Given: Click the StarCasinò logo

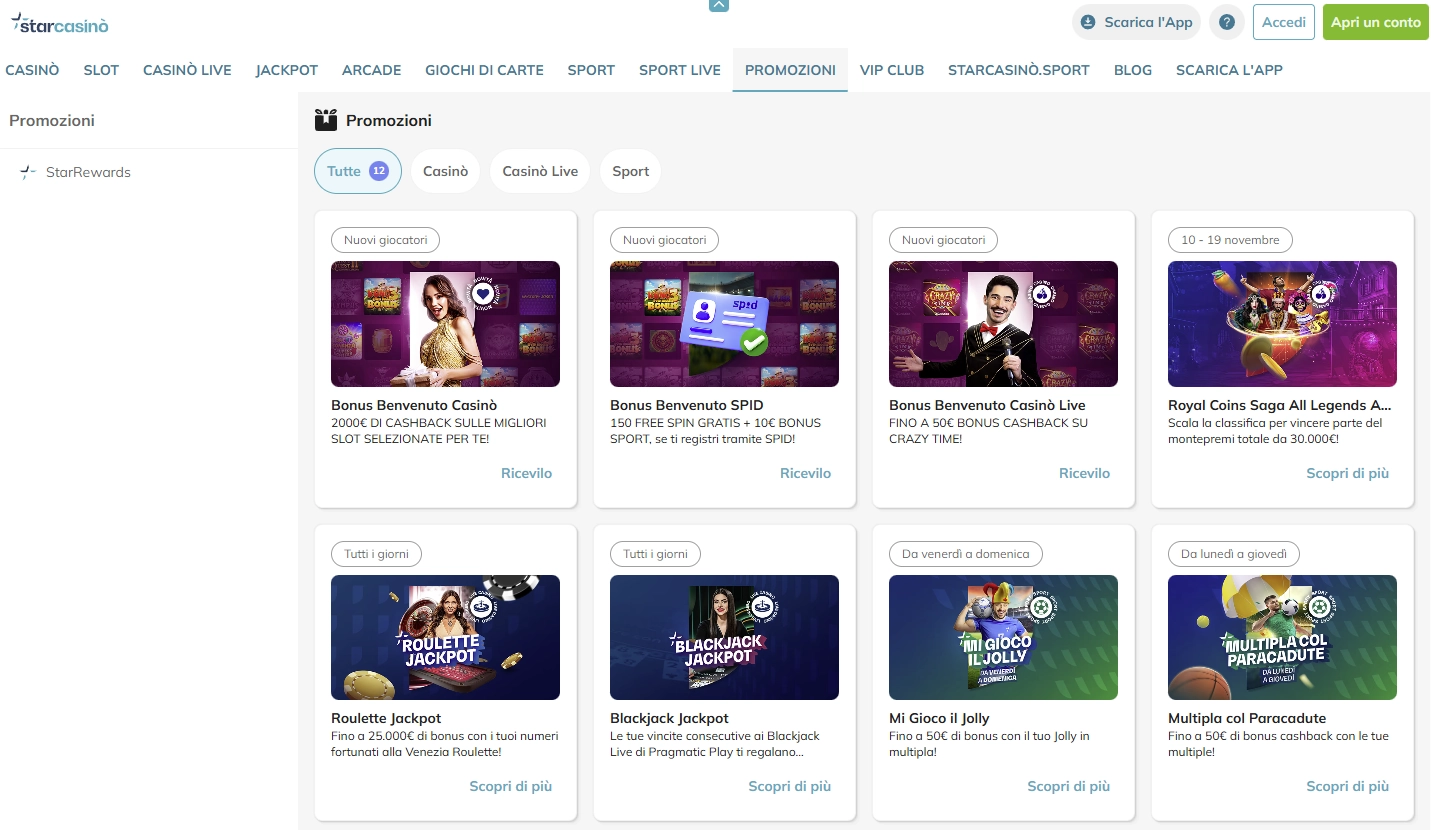Looking at the screenshot, I should [x=60, y=22].
